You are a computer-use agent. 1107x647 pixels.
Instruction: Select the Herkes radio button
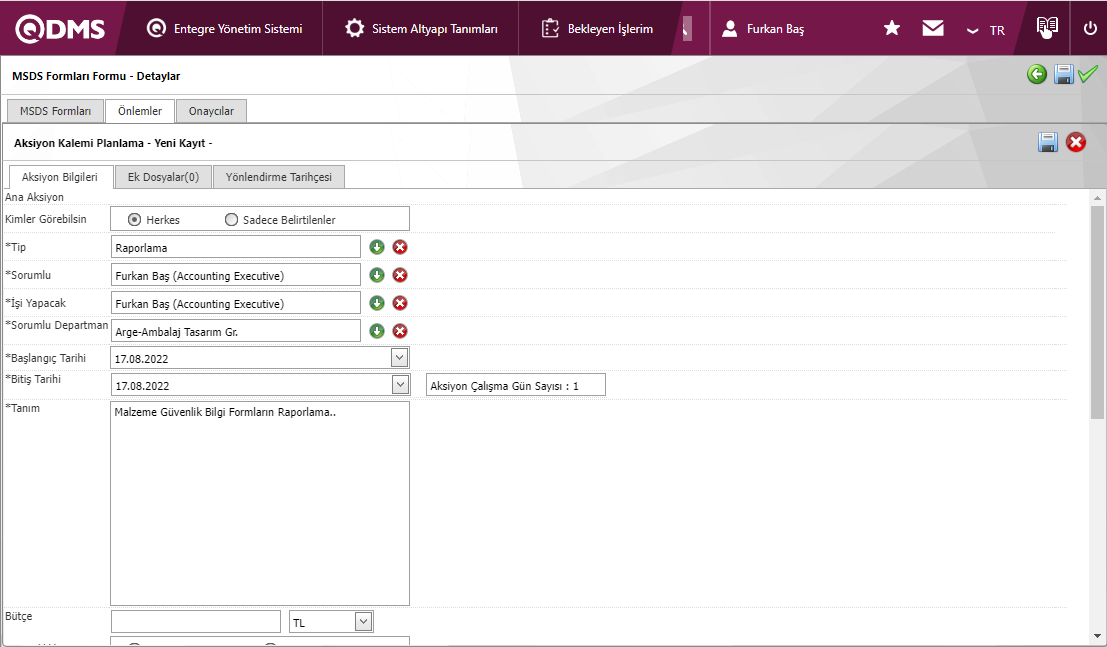click(x=134, y=219)
